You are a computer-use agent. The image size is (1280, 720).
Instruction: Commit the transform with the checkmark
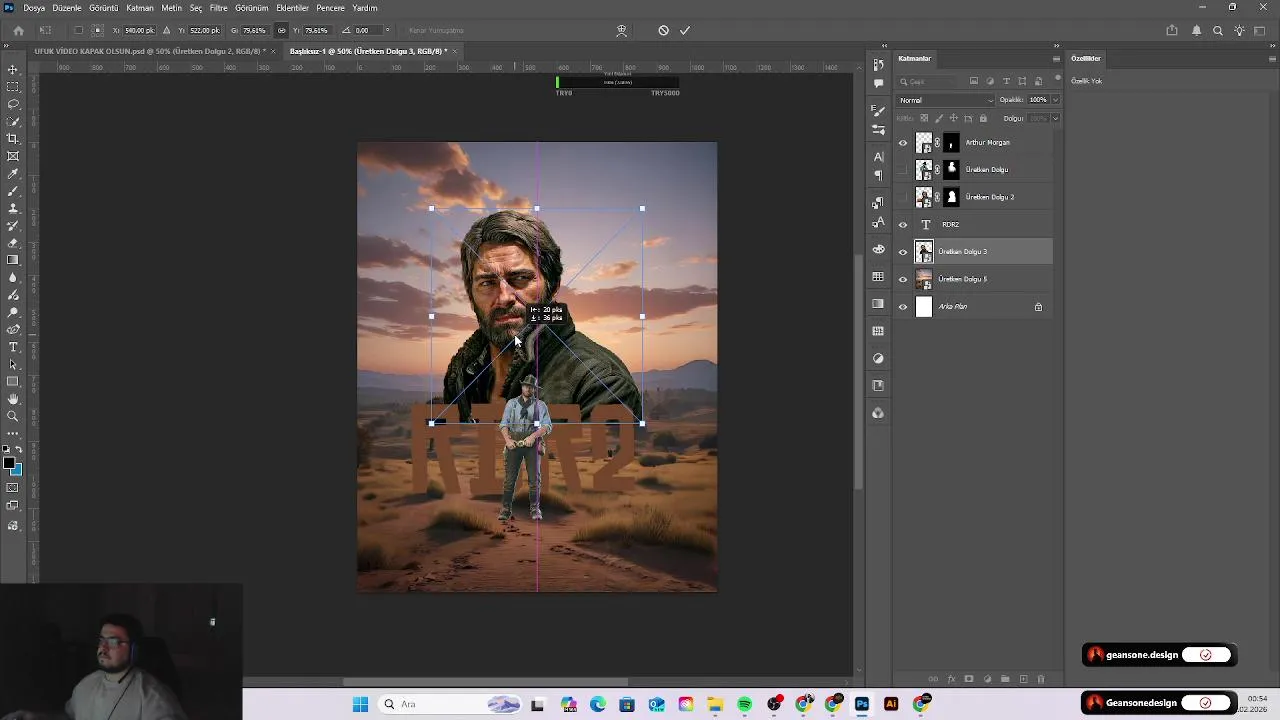pos(685,30)
